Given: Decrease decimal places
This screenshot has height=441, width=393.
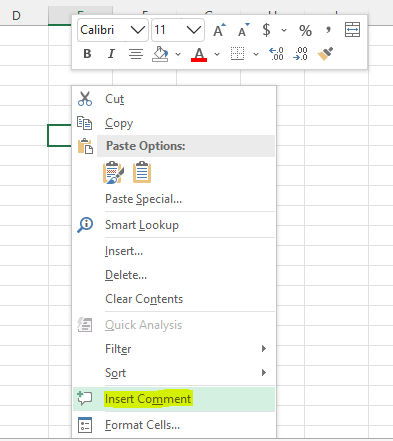Looking at the screenshot, I should coord(300,54).
